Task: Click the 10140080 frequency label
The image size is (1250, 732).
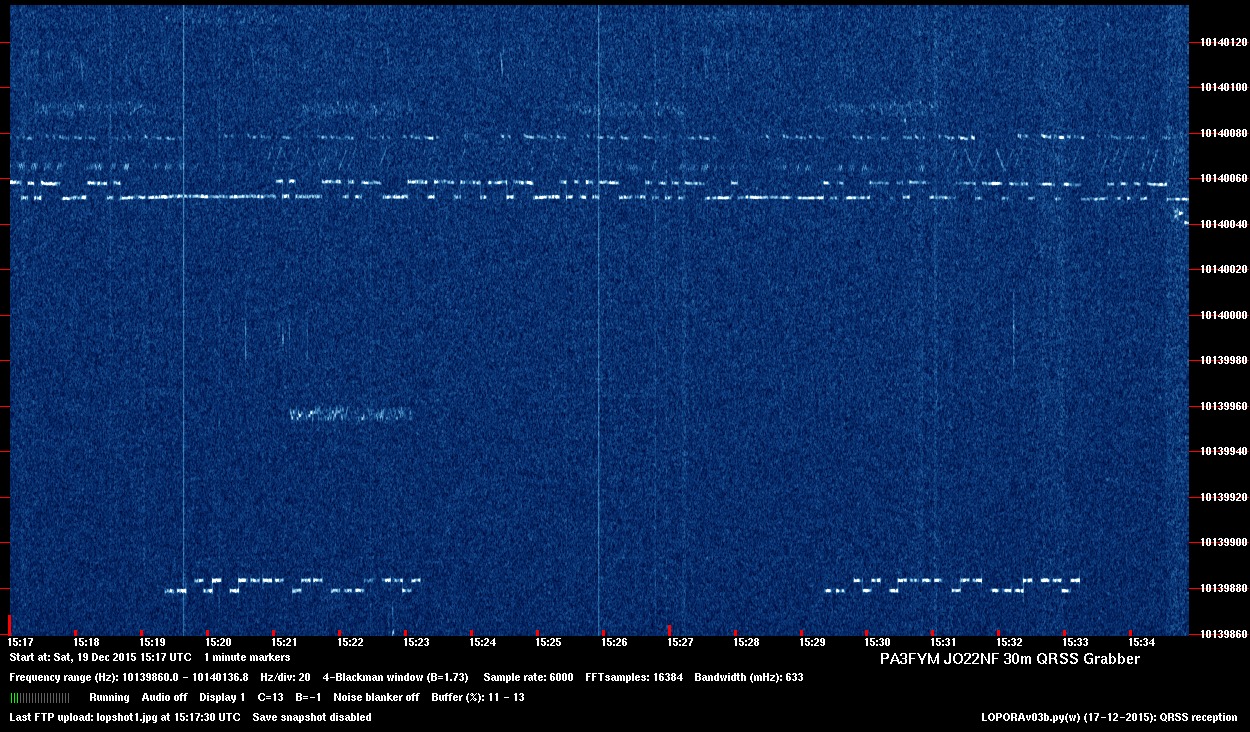Action: coord(1223,133)
